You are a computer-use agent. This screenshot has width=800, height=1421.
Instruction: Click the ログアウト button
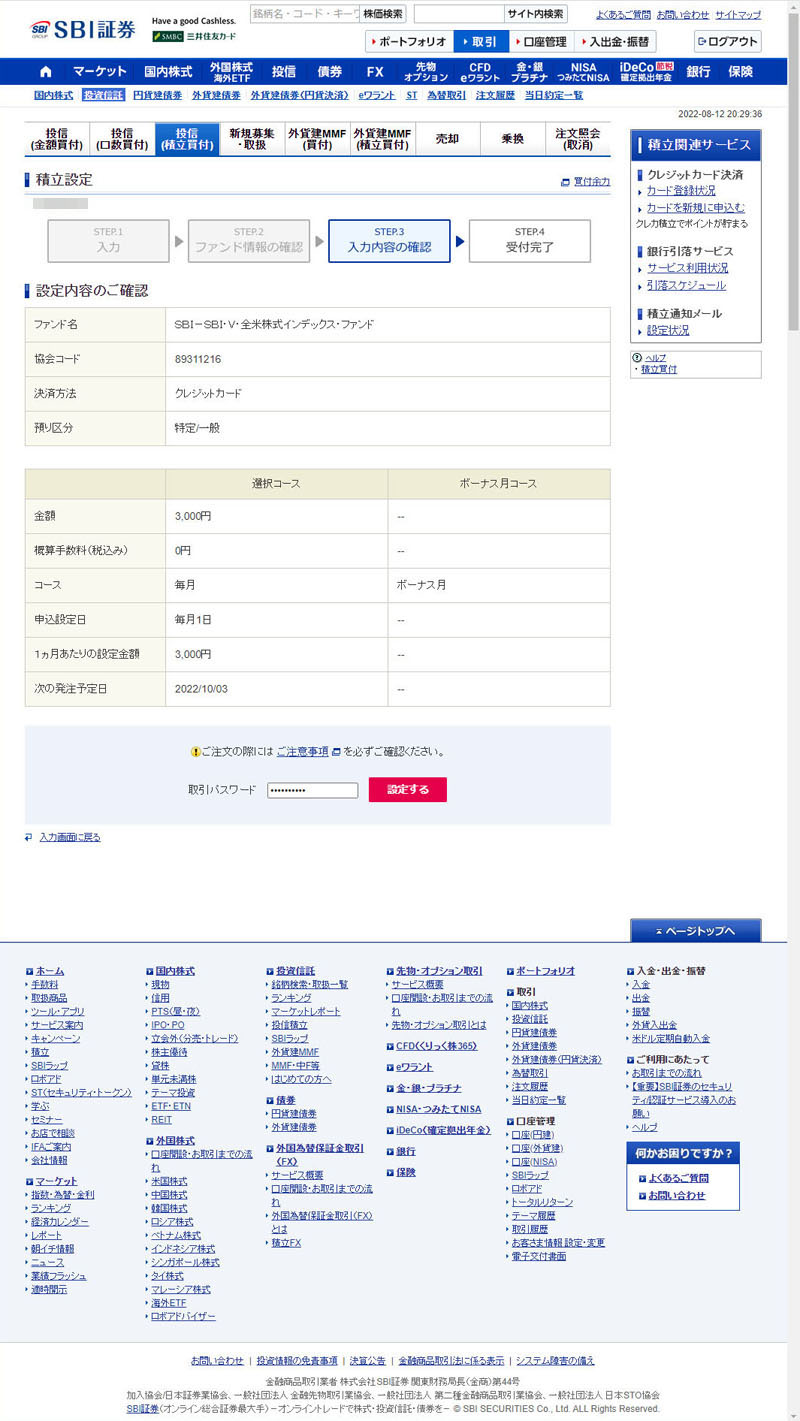pyautogui.click(x=727, y=42)
